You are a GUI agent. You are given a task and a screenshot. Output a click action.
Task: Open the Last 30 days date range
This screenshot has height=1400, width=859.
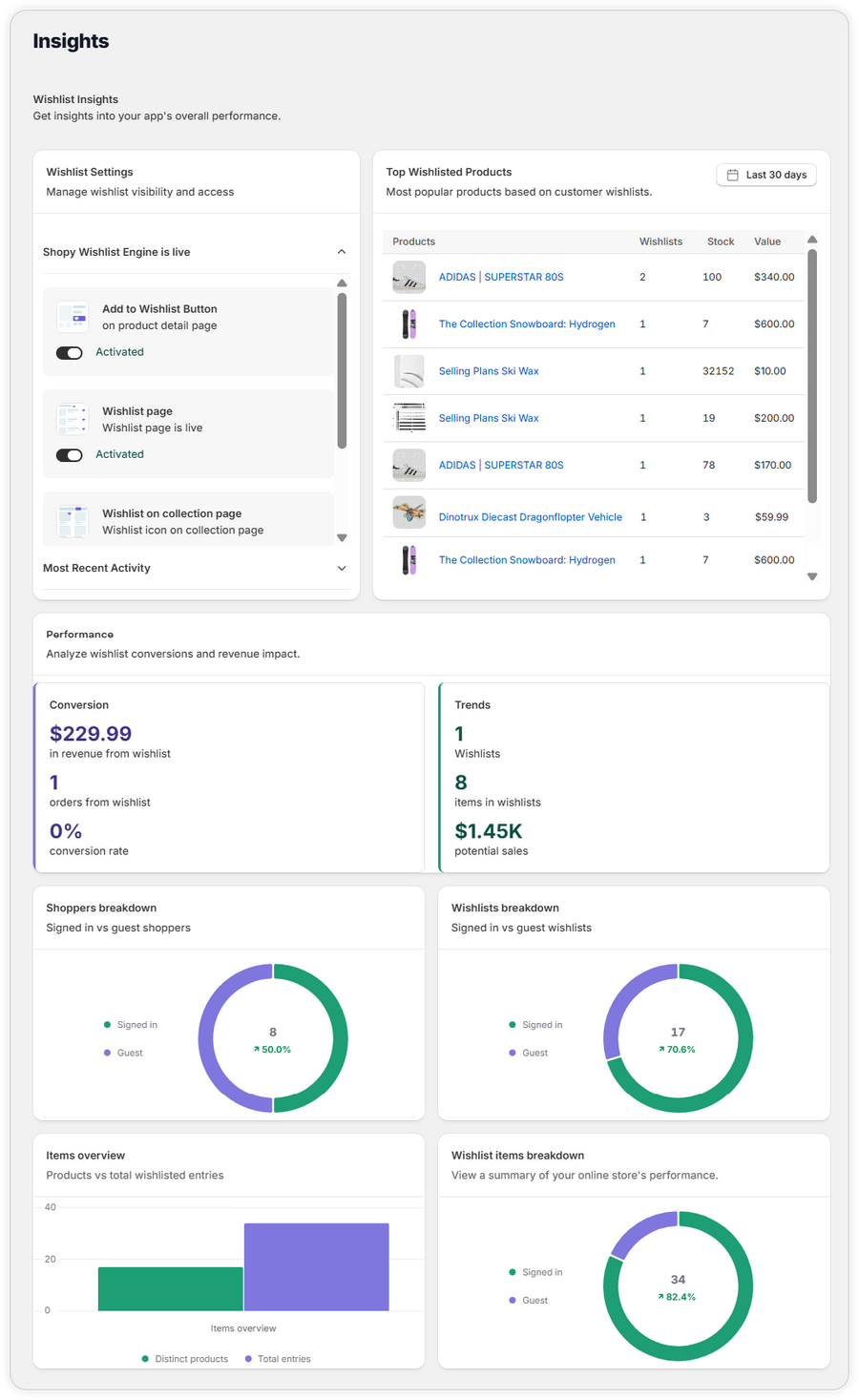click(x=766, y=175)
